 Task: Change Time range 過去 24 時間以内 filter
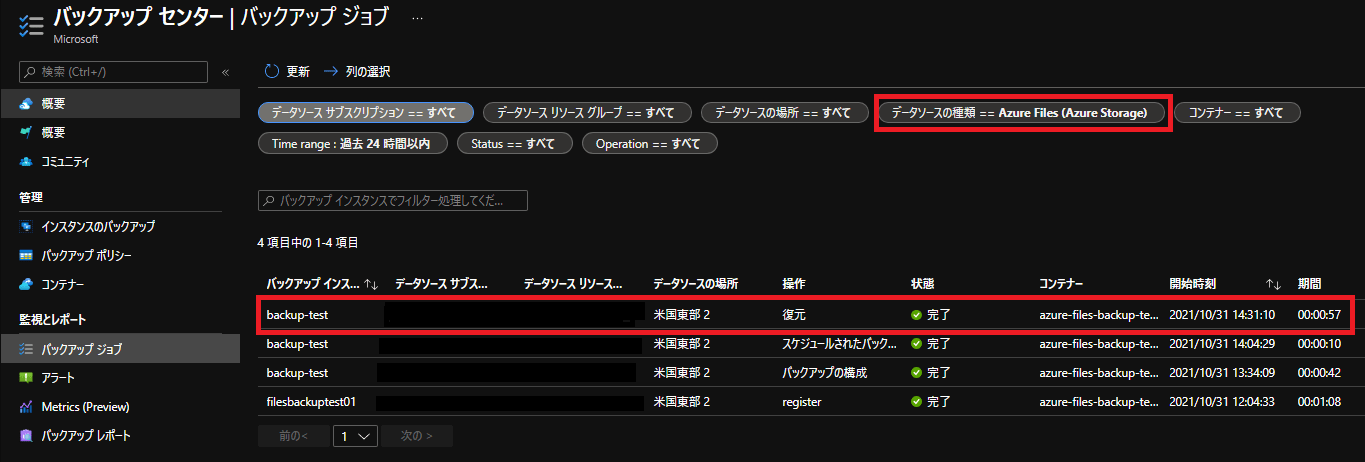pyautogui.click(x=351, y=144)
